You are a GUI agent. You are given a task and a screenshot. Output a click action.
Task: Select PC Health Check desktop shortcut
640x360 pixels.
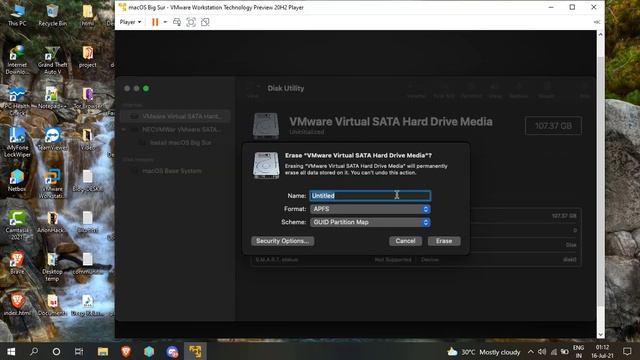pyautogui.click(x=17, y=101)
